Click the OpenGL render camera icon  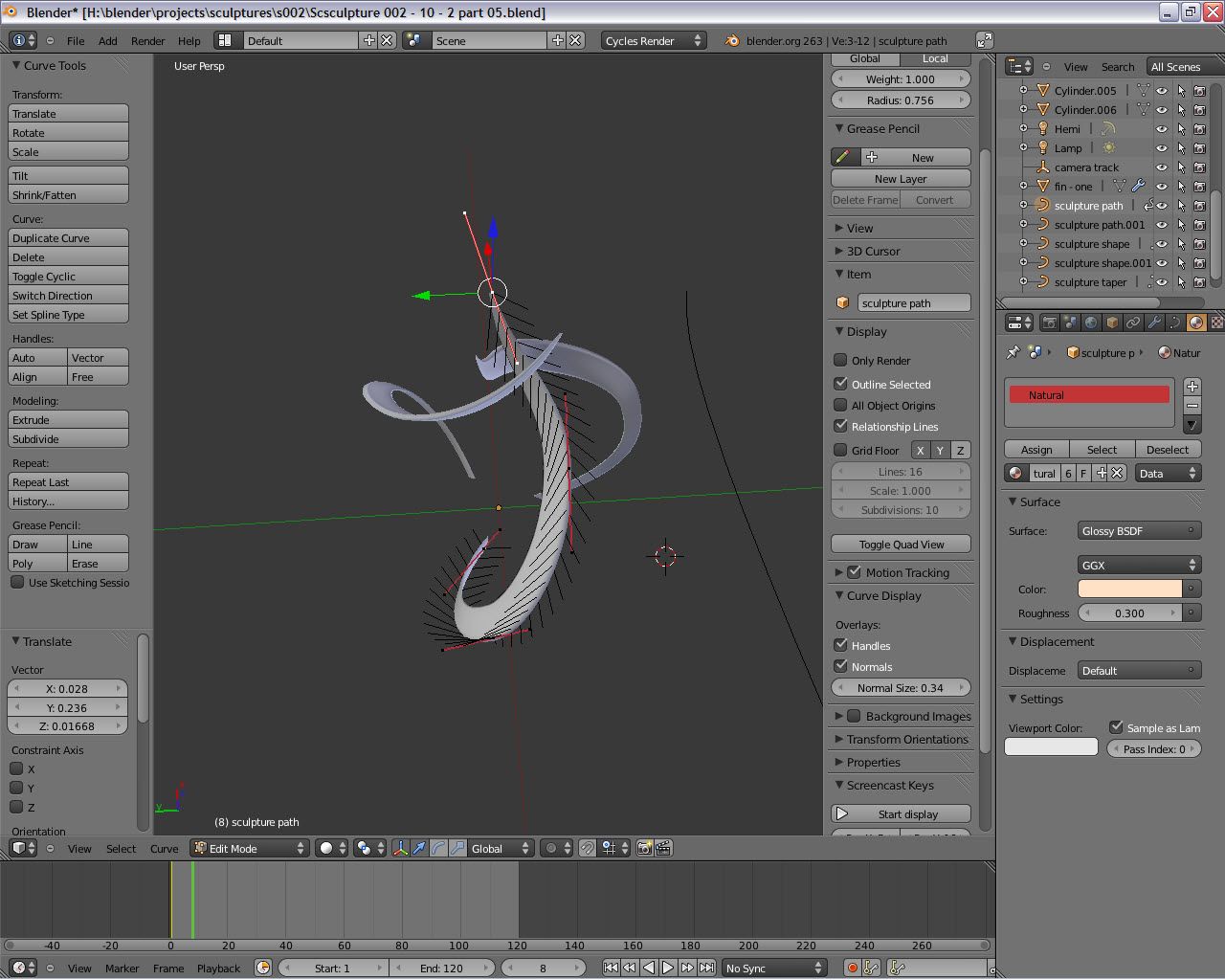point(644,848)
